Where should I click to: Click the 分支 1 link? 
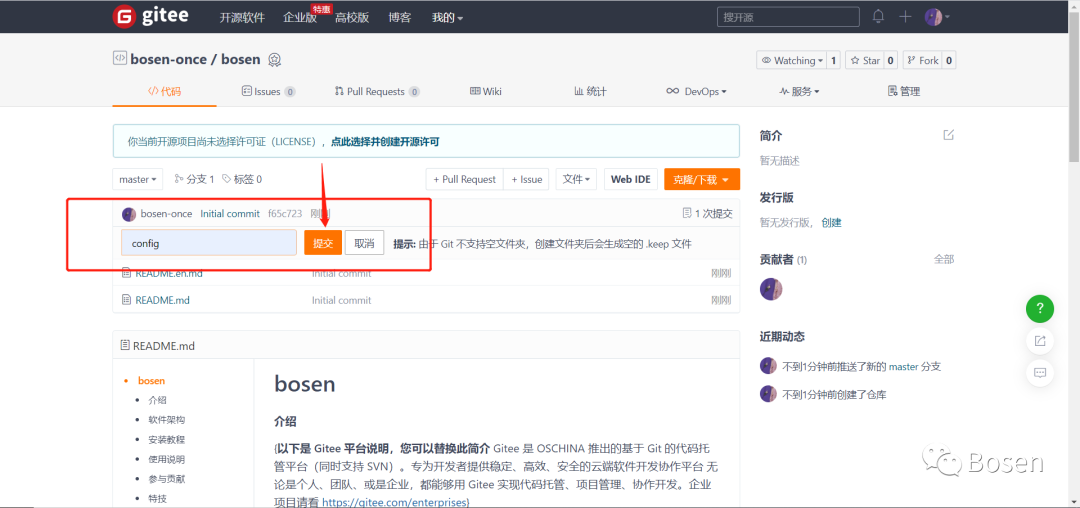[x=194, y=179]
